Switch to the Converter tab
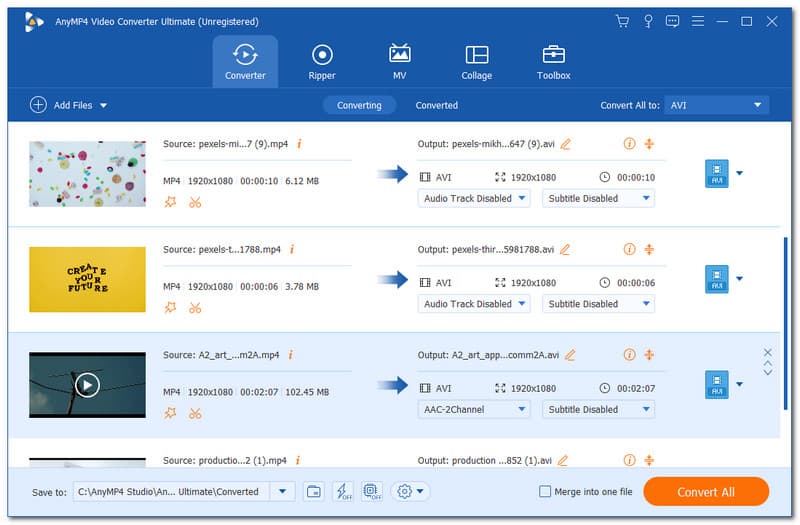Screen dimensions: 800x525 point(245,62)
